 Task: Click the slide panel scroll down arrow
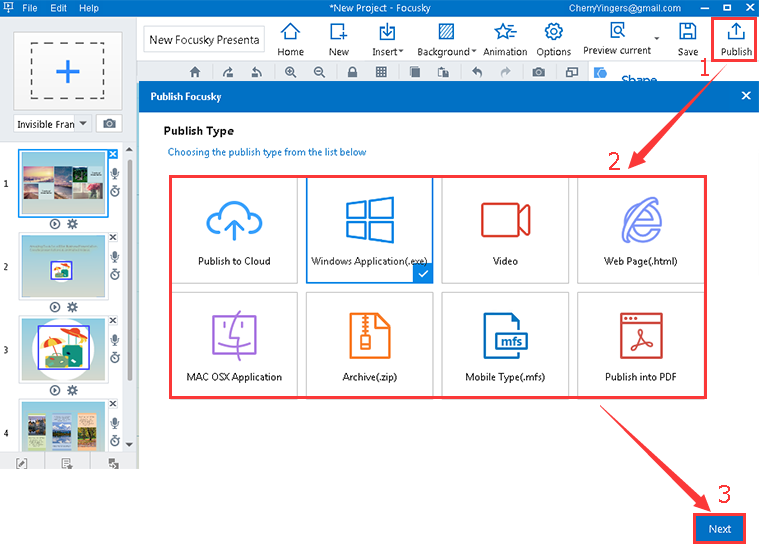(129, 444)
